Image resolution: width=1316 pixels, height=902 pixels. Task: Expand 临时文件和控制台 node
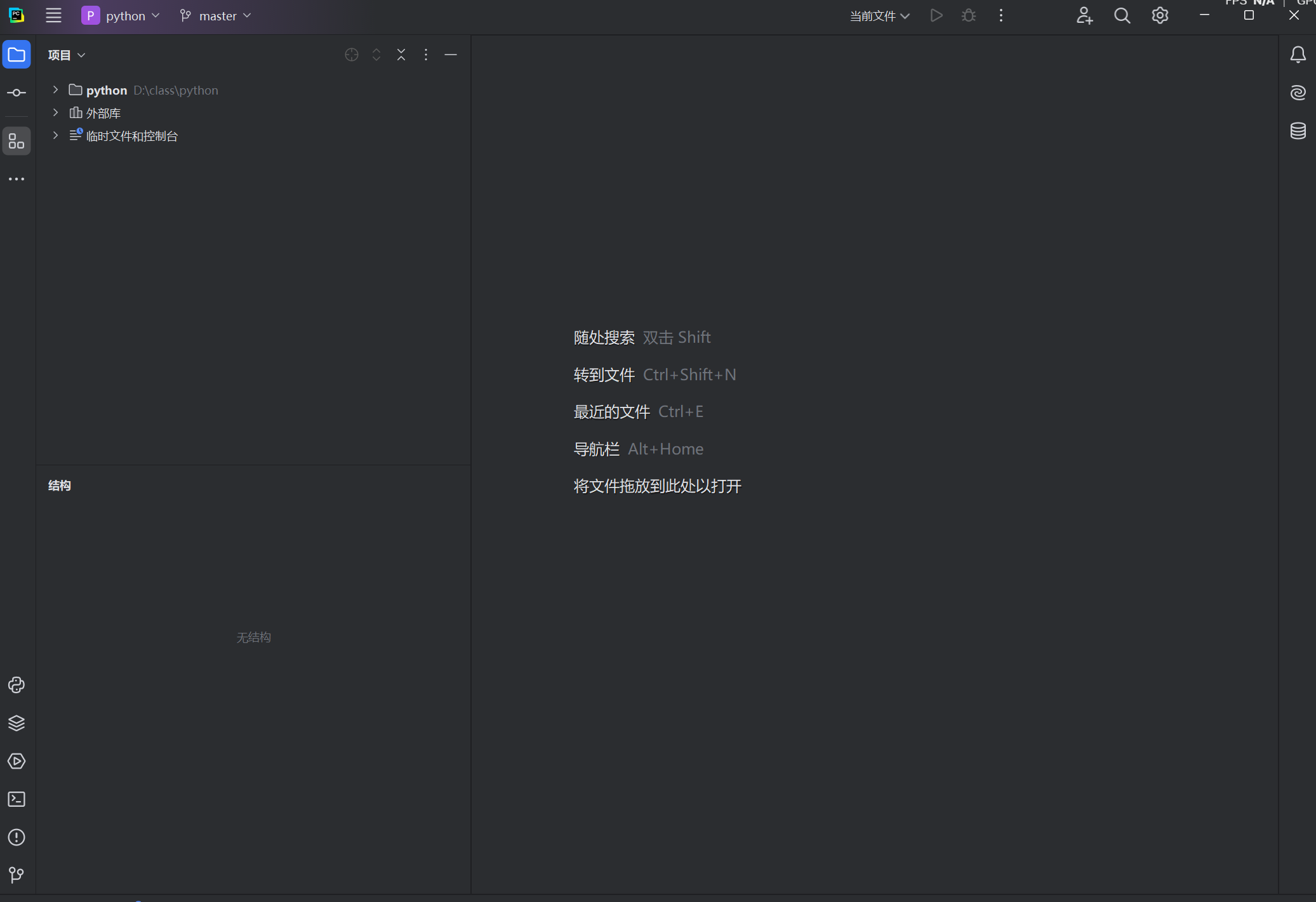(56, 136)
